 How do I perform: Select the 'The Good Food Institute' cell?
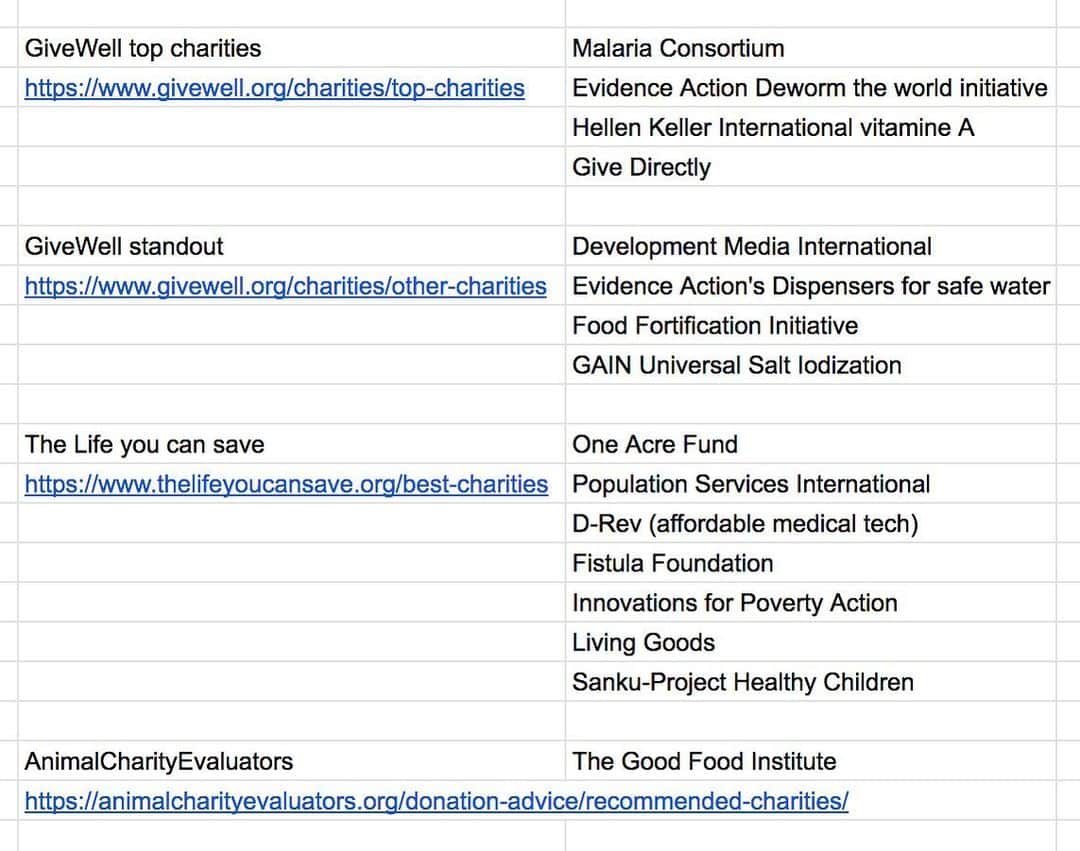point(811,761)
